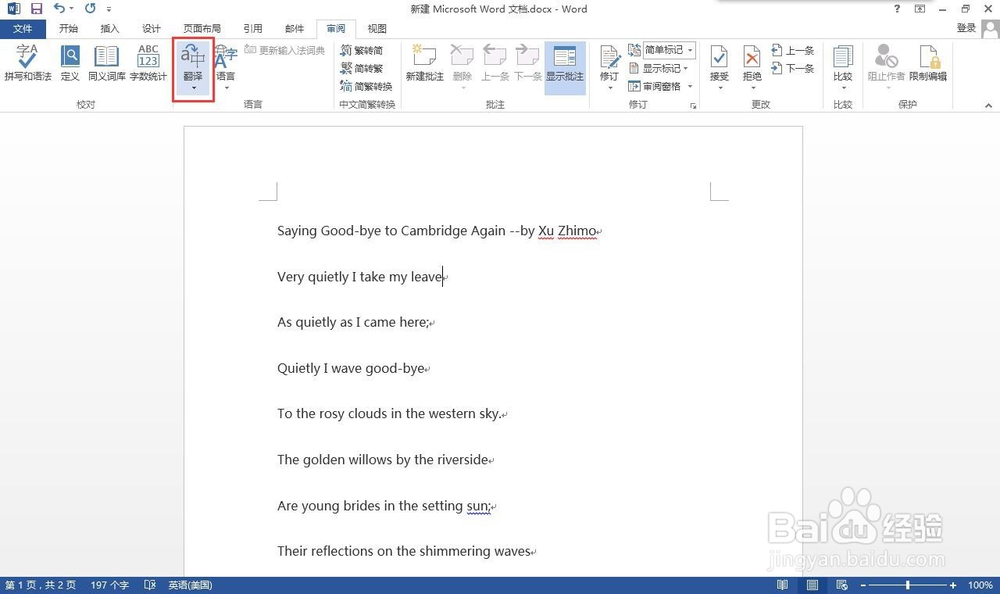Collapse the ribbon with the arrow

click(x=989, y=106)
